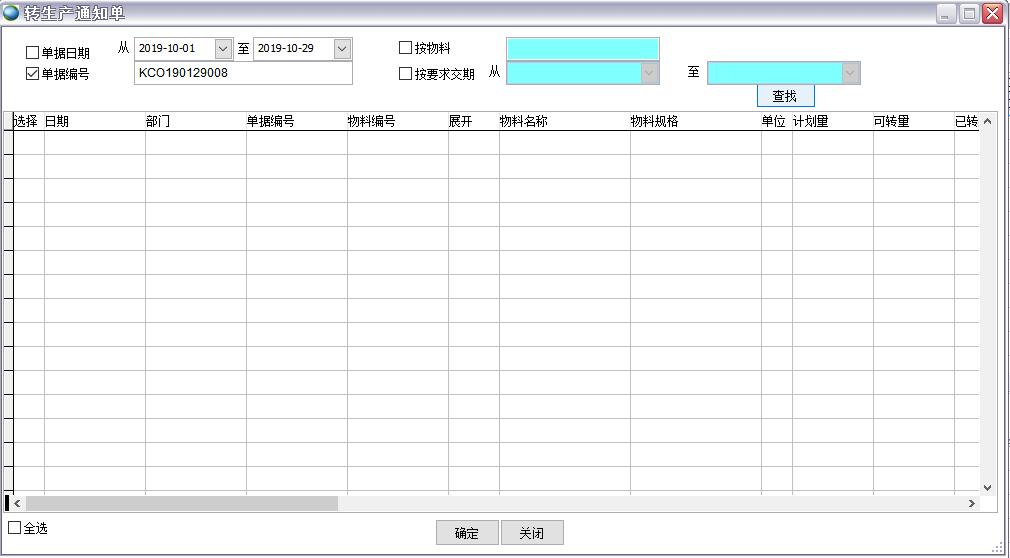
Task: Check the 全选 select-all box
Action: tap(15, 528)
